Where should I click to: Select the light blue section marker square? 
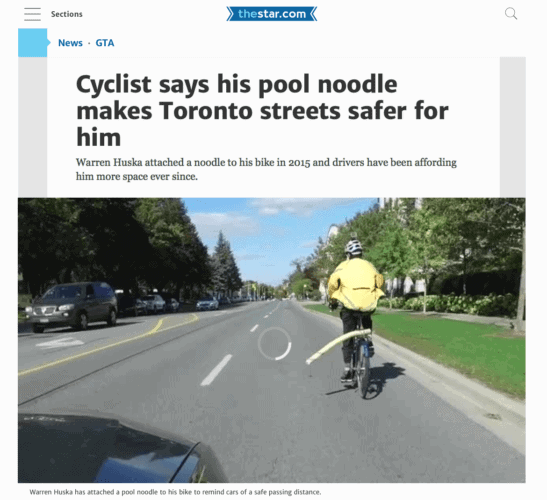pyautogui.click(x=33, y=43)
